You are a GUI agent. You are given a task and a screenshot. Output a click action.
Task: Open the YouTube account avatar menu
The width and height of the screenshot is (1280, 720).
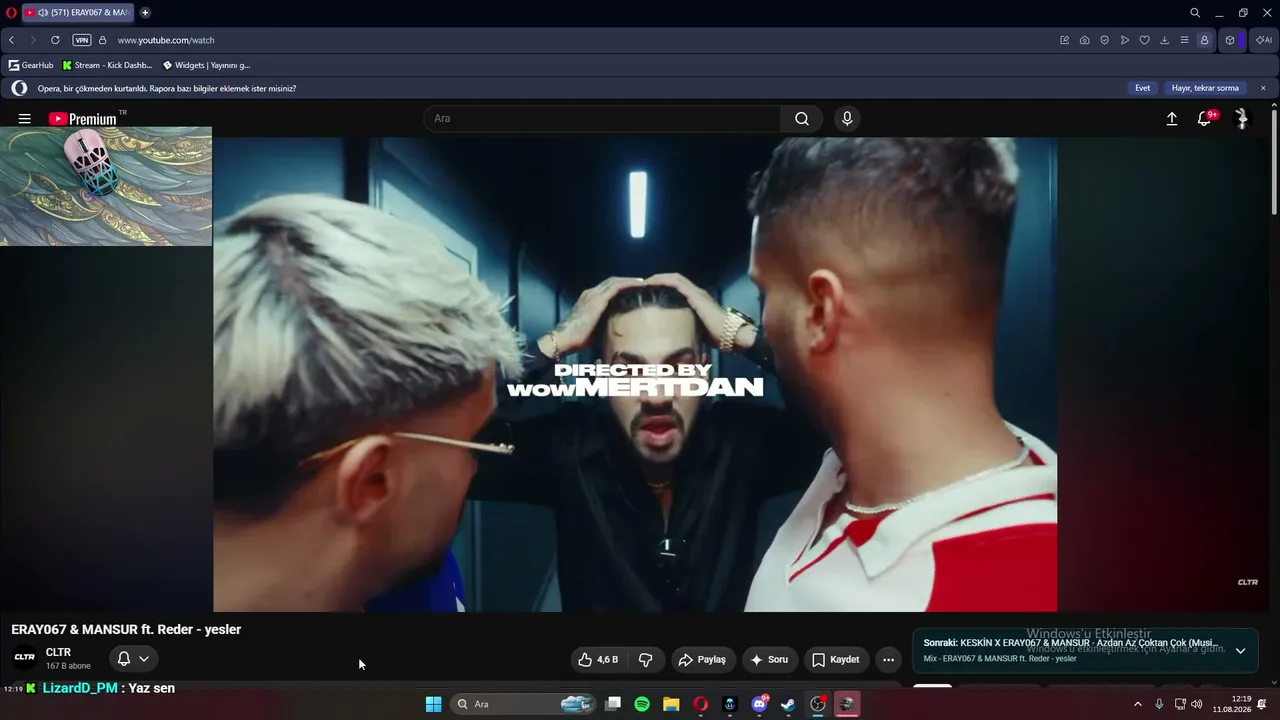[1242, 119]
